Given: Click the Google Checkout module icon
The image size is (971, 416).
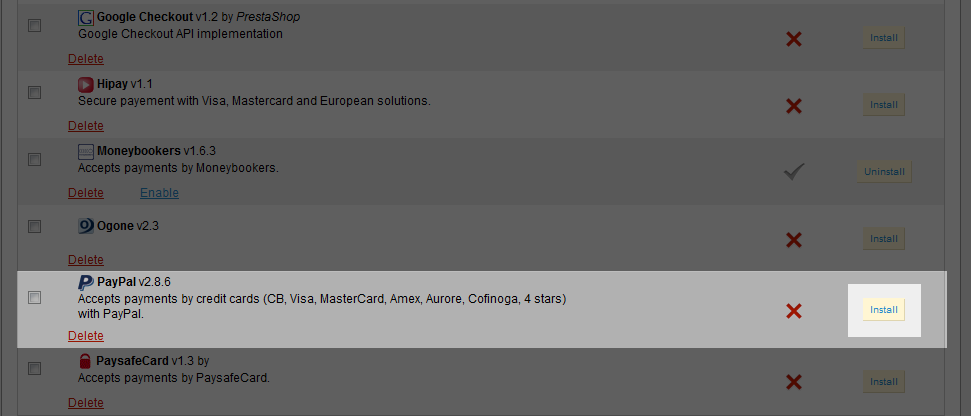Looking at the screenshot, I should [86, 18].
